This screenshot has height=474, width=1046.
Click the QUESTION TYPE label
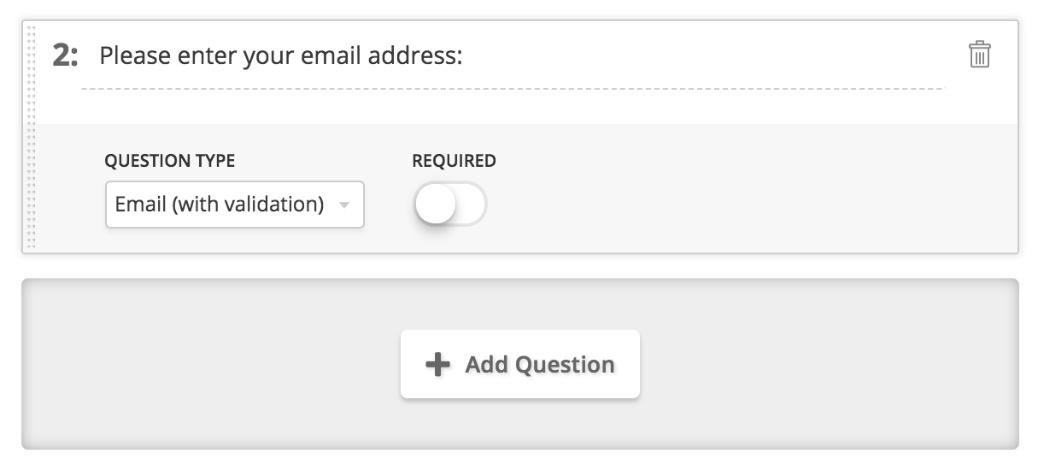pos(169,161)
